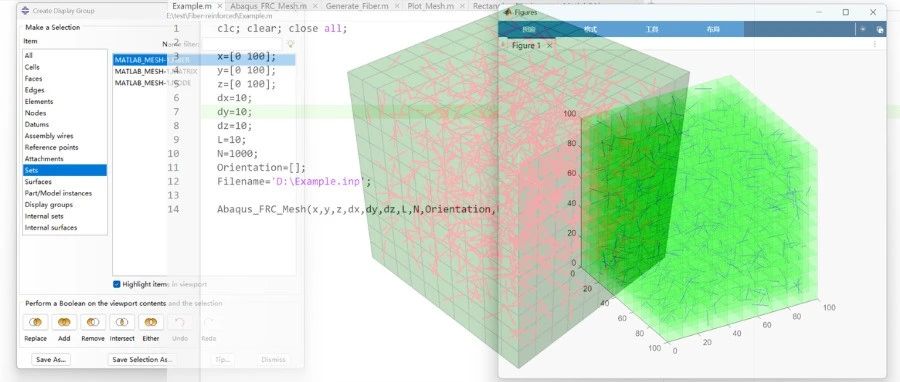This screenshot has height=382, width=900.
Task: Click the Remove boolean icon
Action: point(93,322)
